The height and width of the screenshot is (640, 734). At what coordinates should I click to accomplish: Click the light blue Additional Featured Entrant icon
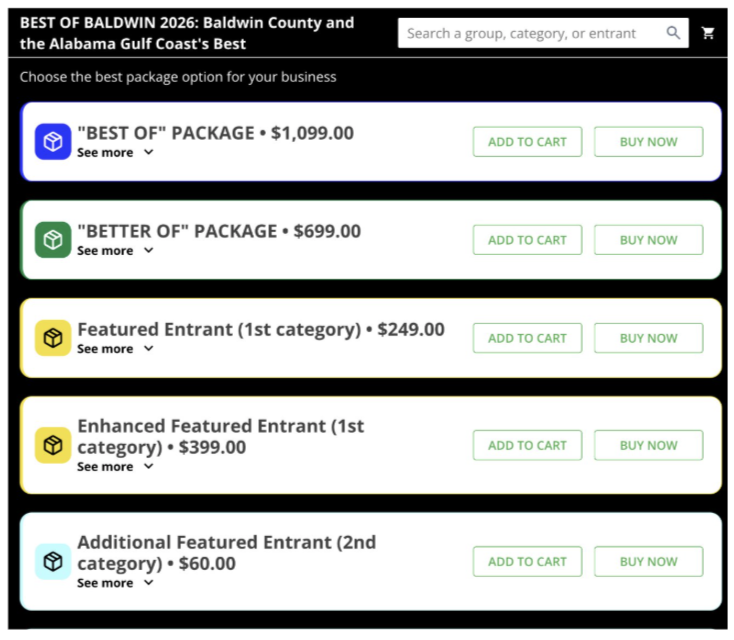[x=53, y=561]
